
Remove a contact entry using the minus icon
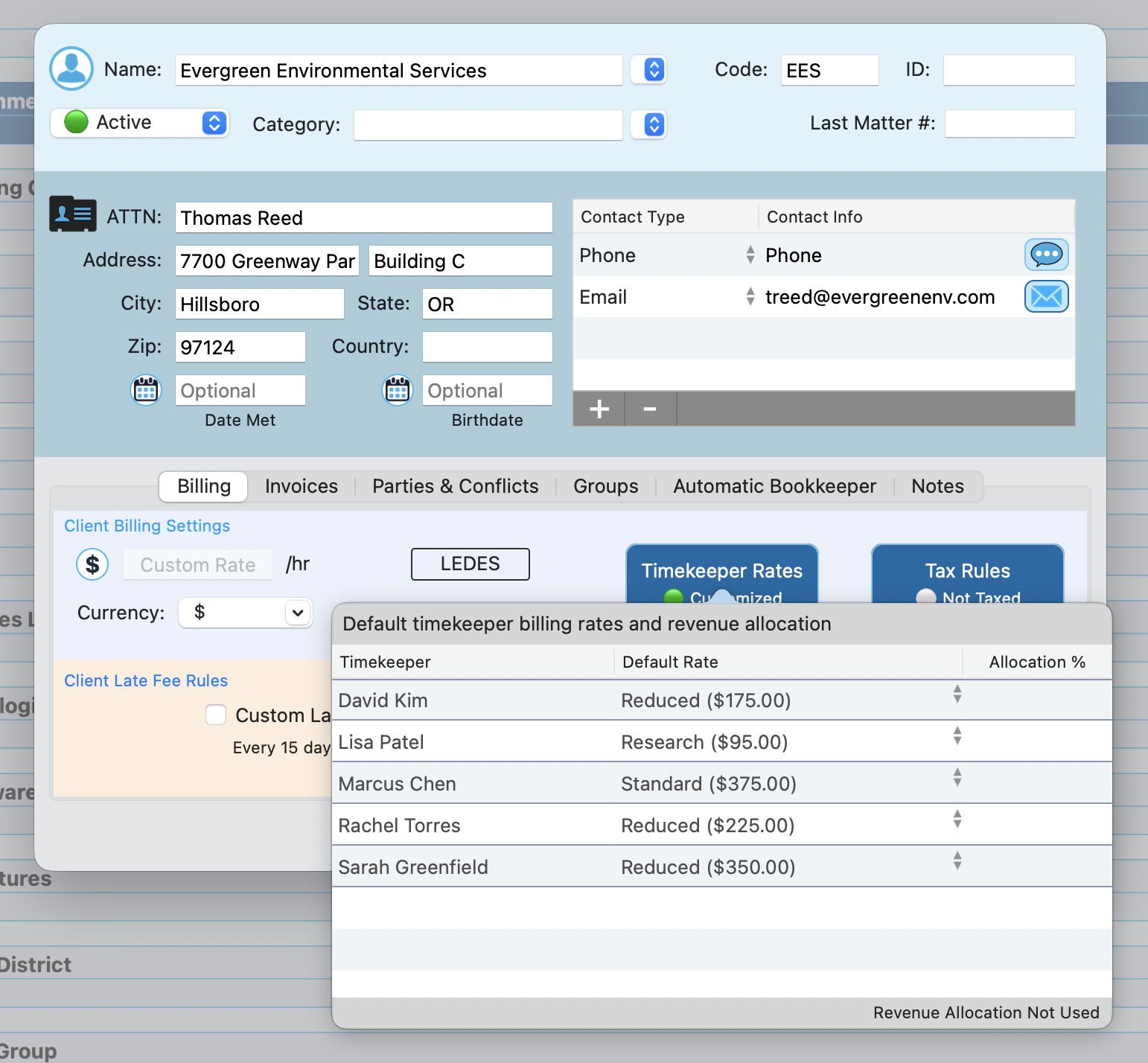click(x=648, y=409)
